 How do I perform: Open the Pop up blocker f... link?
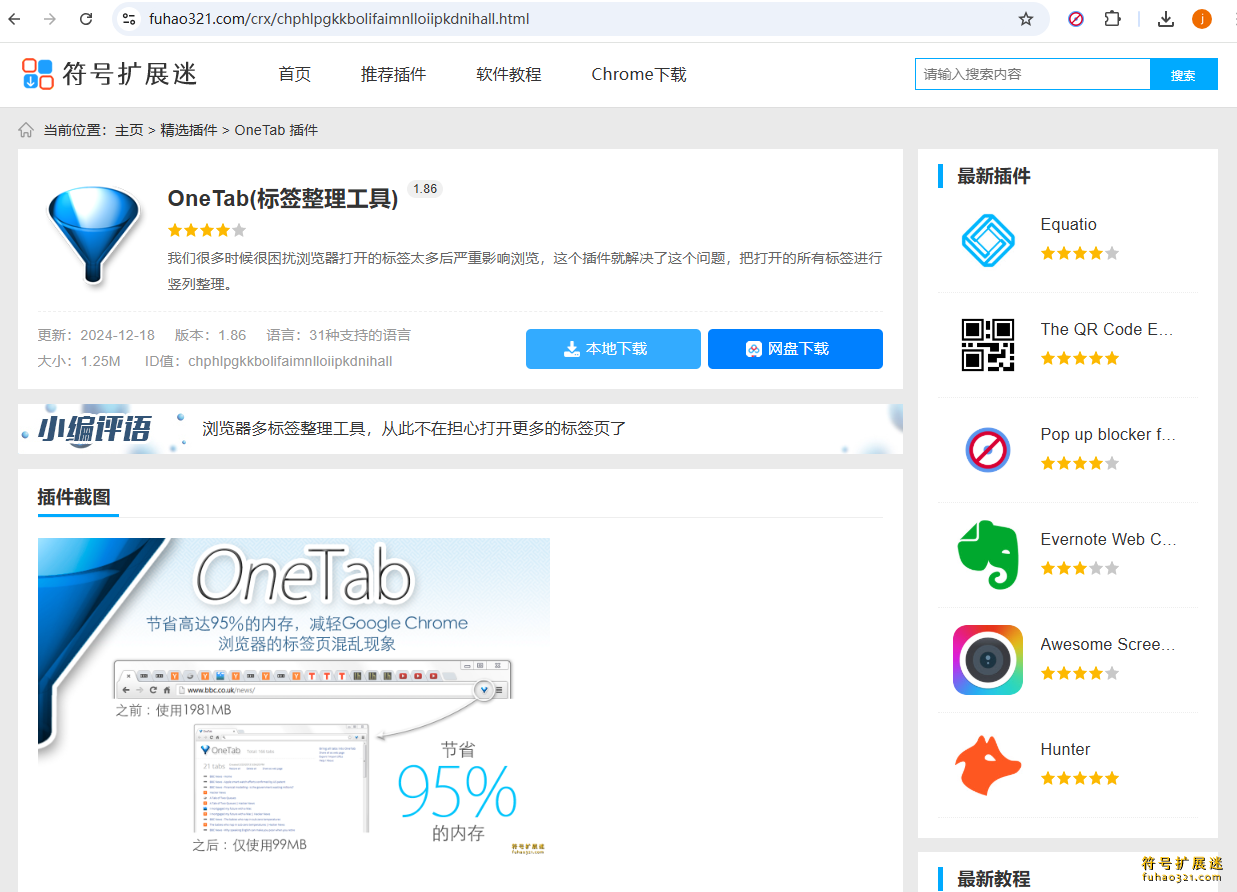(x=1108, y=434)
